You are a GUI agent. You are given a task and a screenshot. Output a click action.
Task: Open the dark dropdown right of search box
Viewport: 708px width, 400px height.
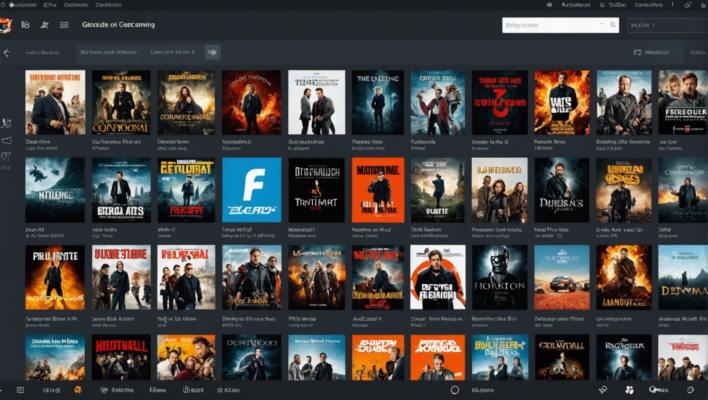point(668,25)
